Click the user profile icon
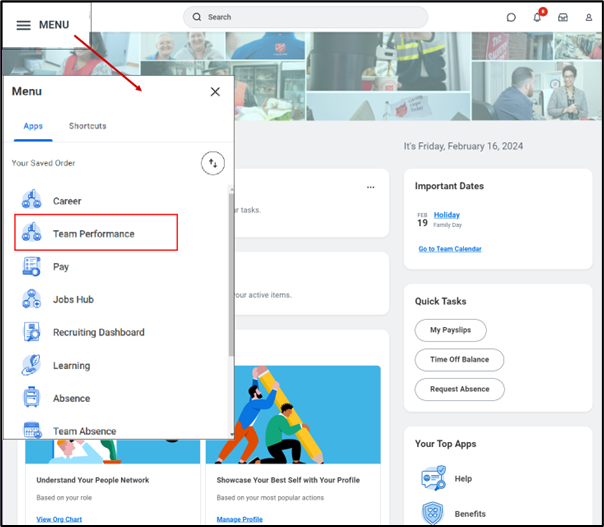 (589, 17)
